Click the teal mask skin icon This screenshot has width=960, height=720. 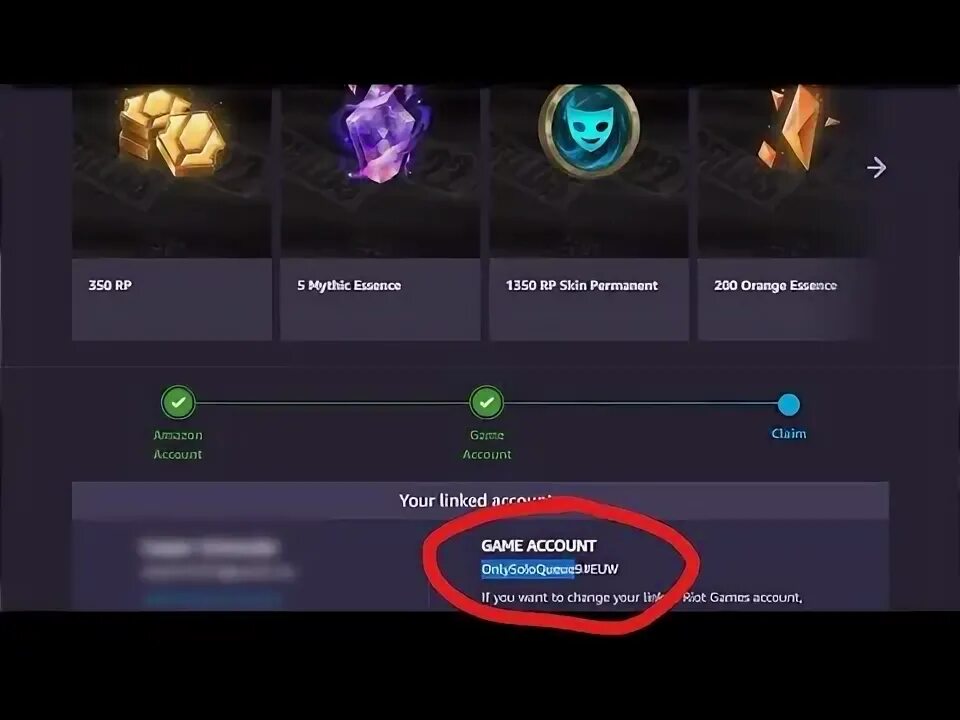tap(589, 129)
